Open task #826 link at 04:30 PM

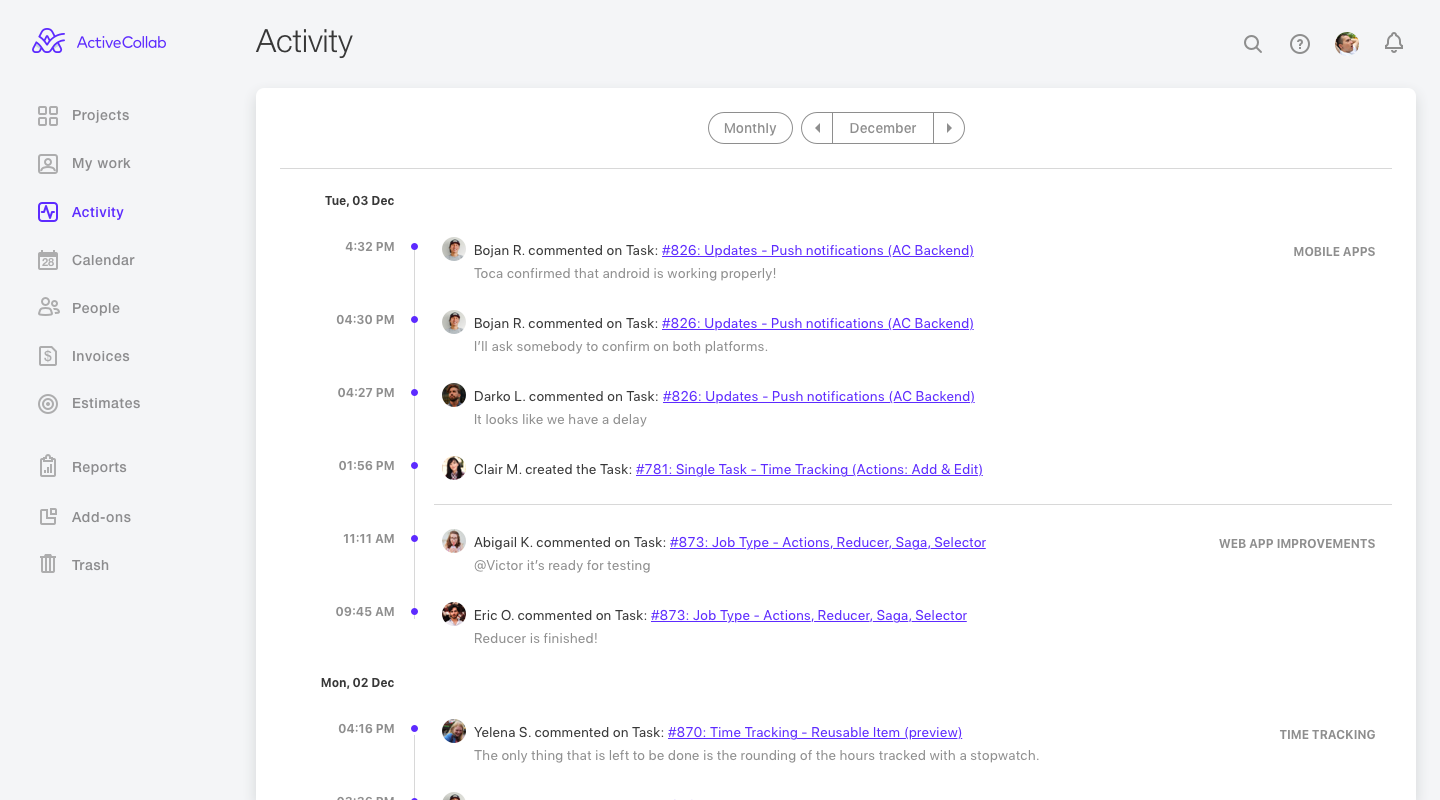(x=818, y=323)
